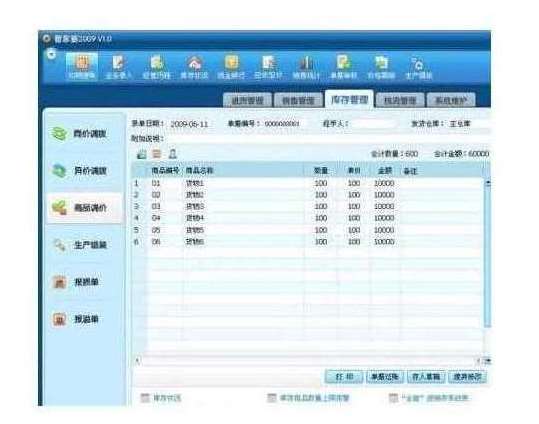
Task: Switch to the 进货管理 tab
Action: pos(247,100)
